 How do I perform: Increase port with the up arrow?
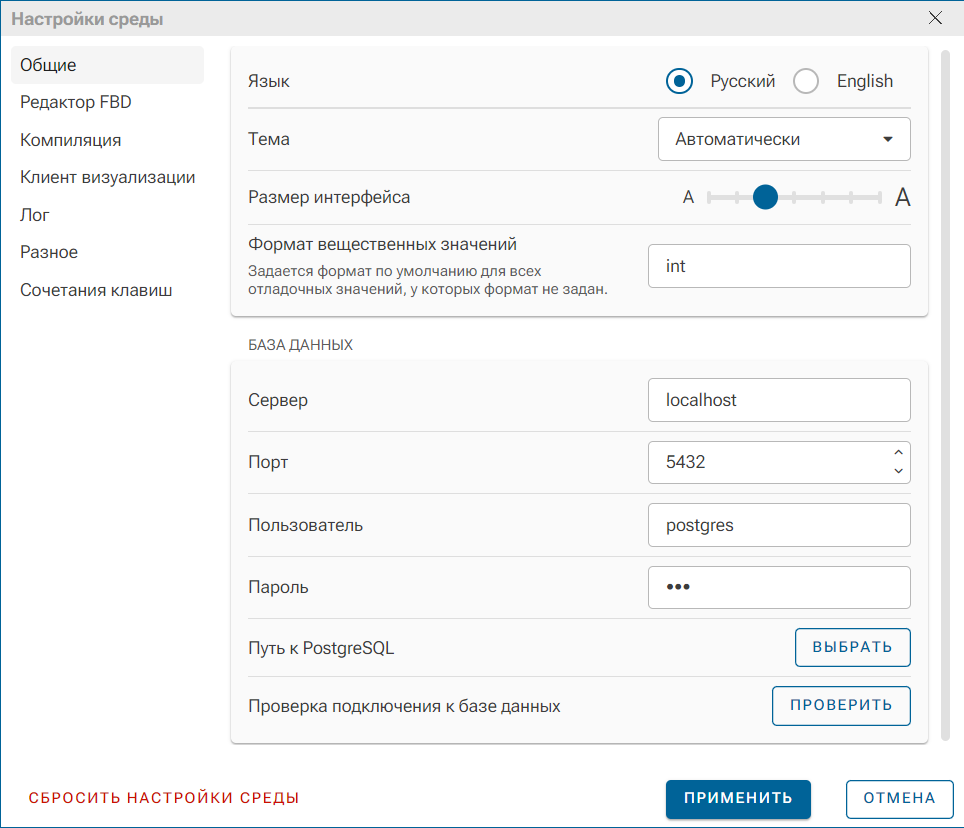point(898,452)
